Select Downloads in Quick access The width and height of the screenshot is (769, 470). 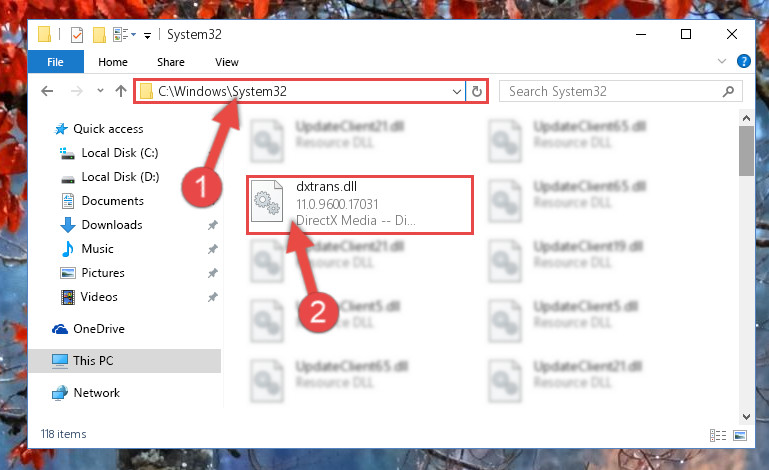(x=111, y=225)
